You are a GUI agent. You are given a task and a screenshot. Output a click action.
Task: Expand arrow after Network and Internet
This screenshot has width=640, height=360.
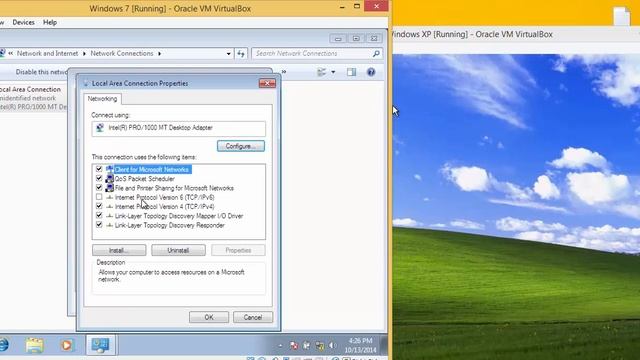84,53
